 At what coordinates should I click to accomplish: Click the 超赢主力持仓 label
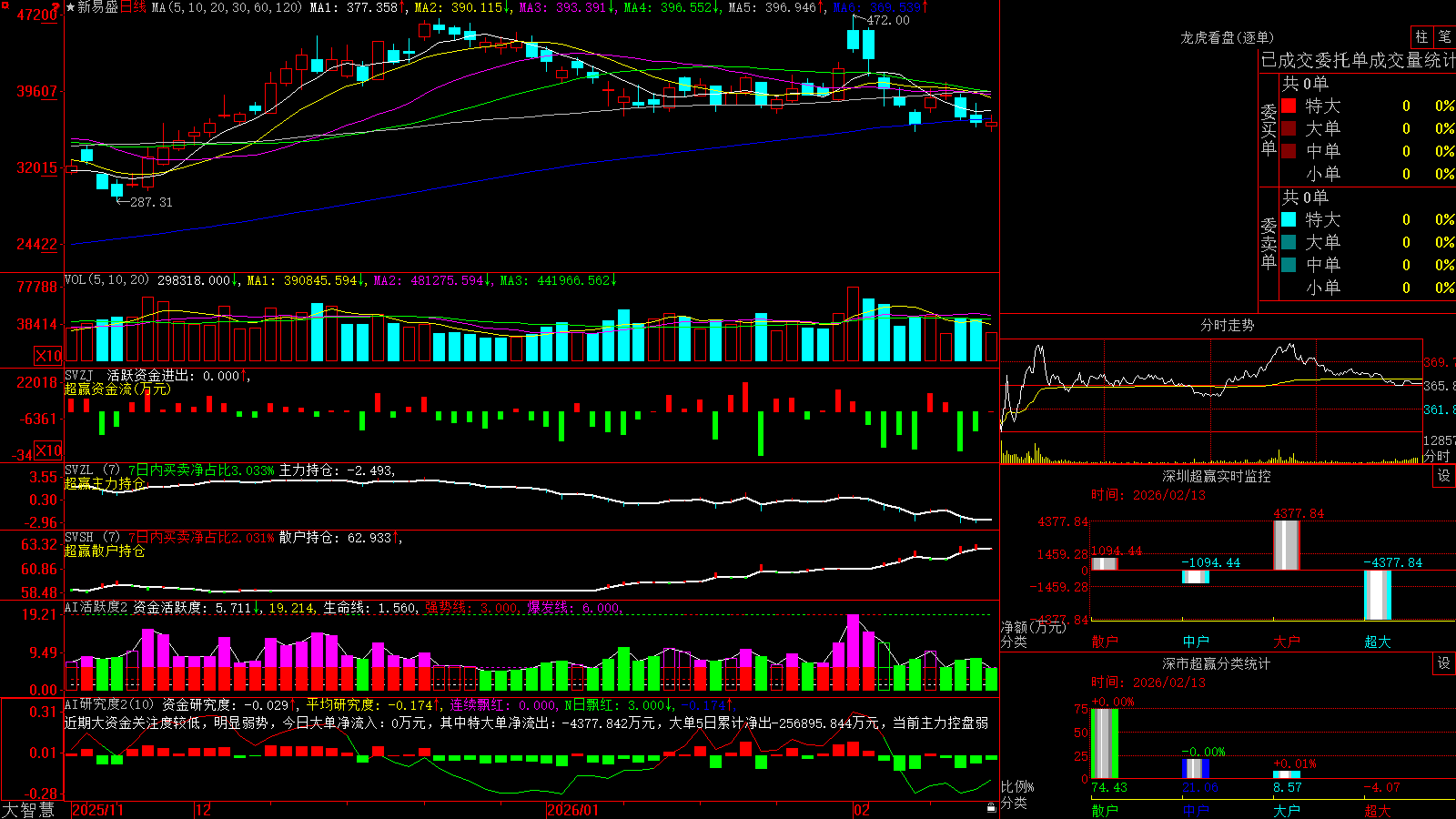pos(105,483)
